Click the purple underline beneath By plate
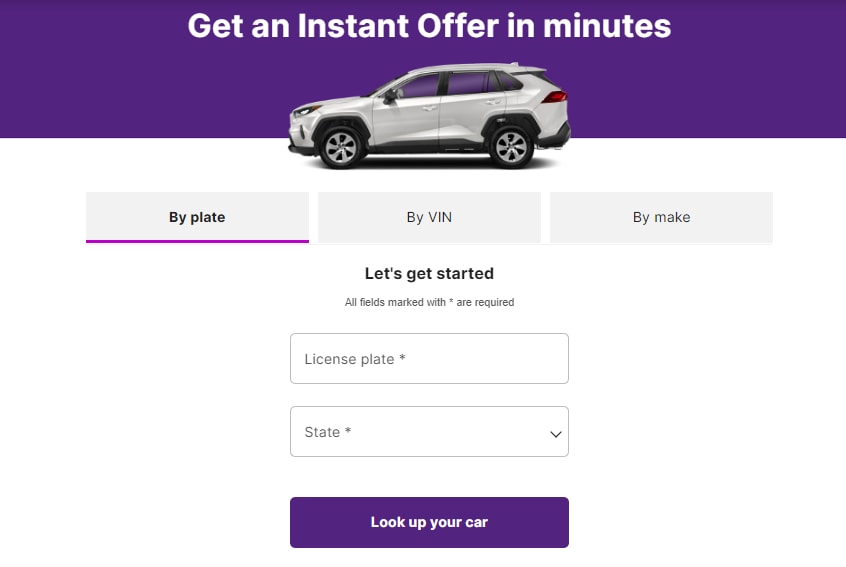 click(197, 241)
